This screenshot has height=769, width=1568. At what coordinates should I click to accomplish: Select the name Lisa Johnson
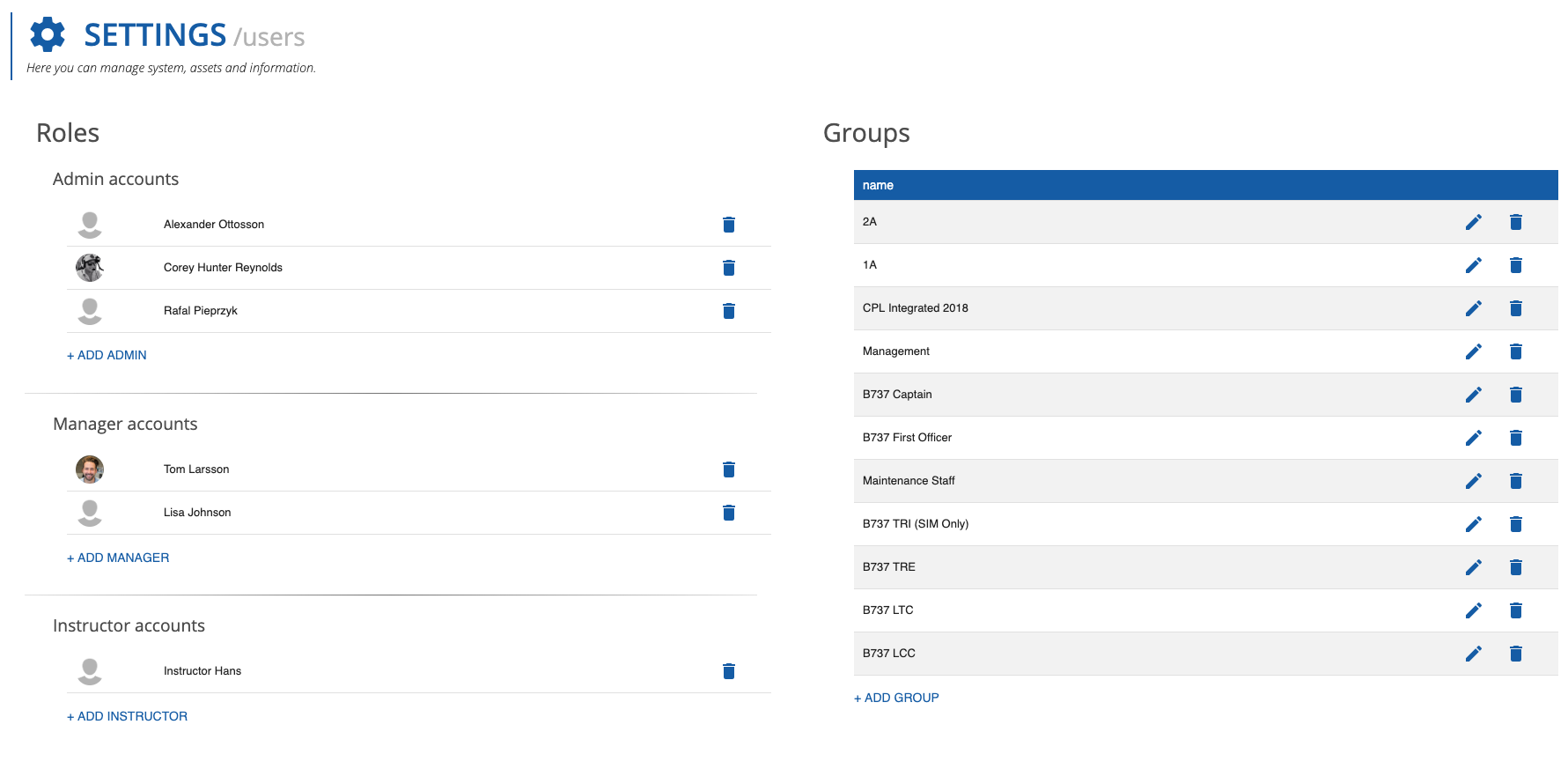coord(197,513)
